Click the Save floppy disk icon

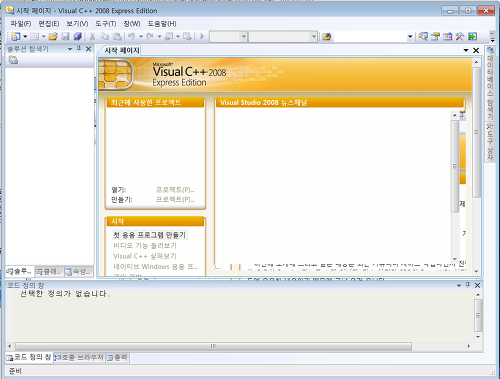coord(65,36)
